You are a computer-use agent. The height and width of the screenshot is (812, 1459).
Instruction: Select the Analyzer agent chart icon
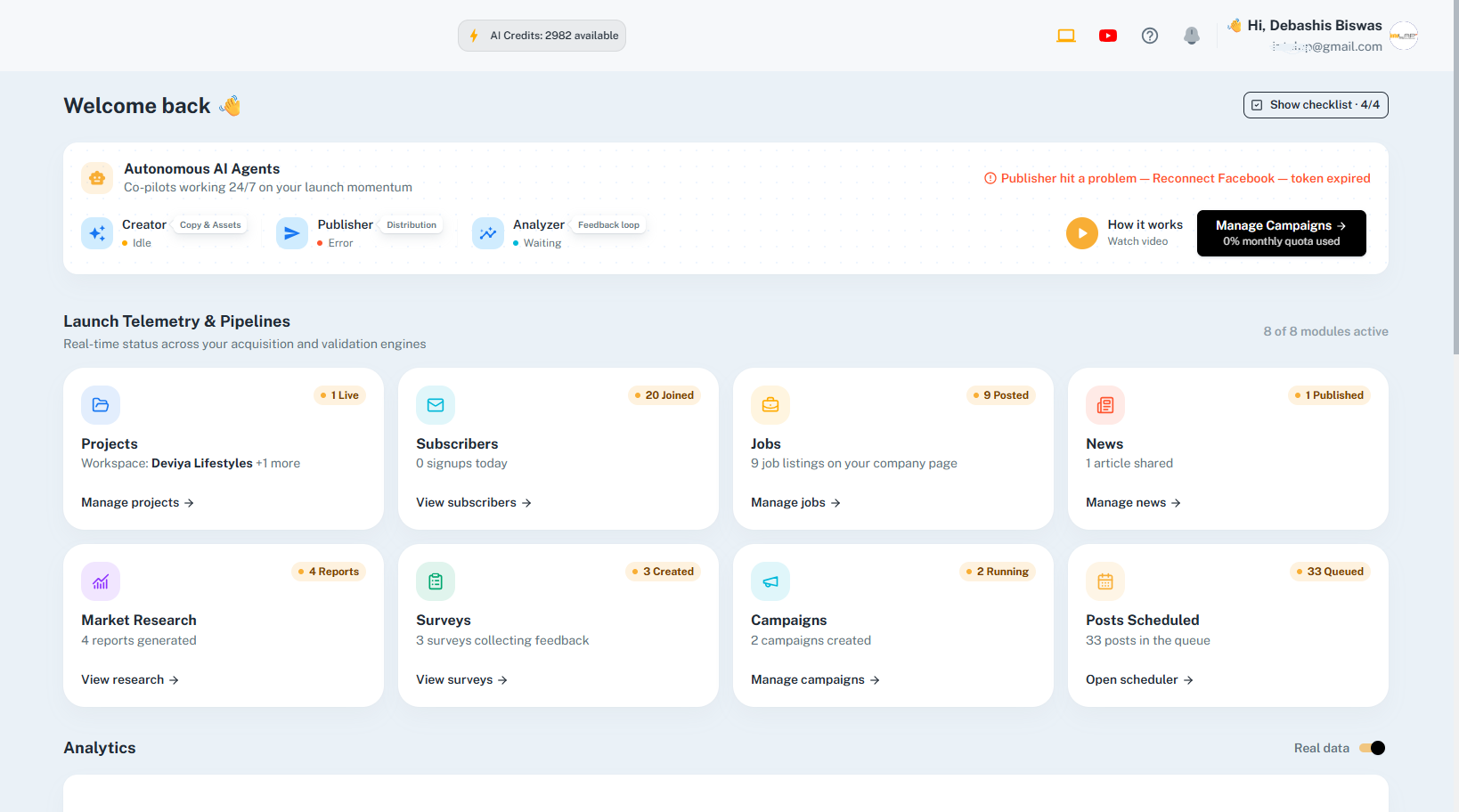(x=487, y=233)
